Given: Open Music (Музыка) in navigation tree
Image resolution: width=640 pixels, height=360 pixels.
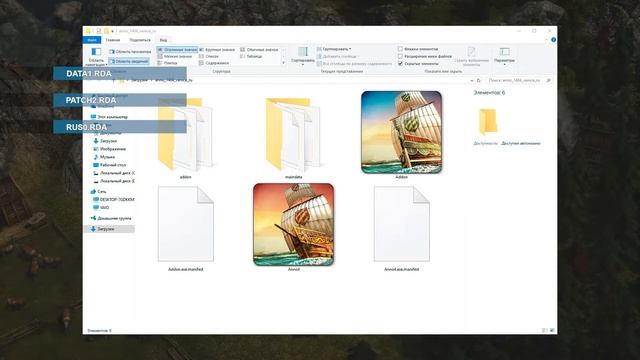Looking at the screenshot, I should [x=104, y=157].
